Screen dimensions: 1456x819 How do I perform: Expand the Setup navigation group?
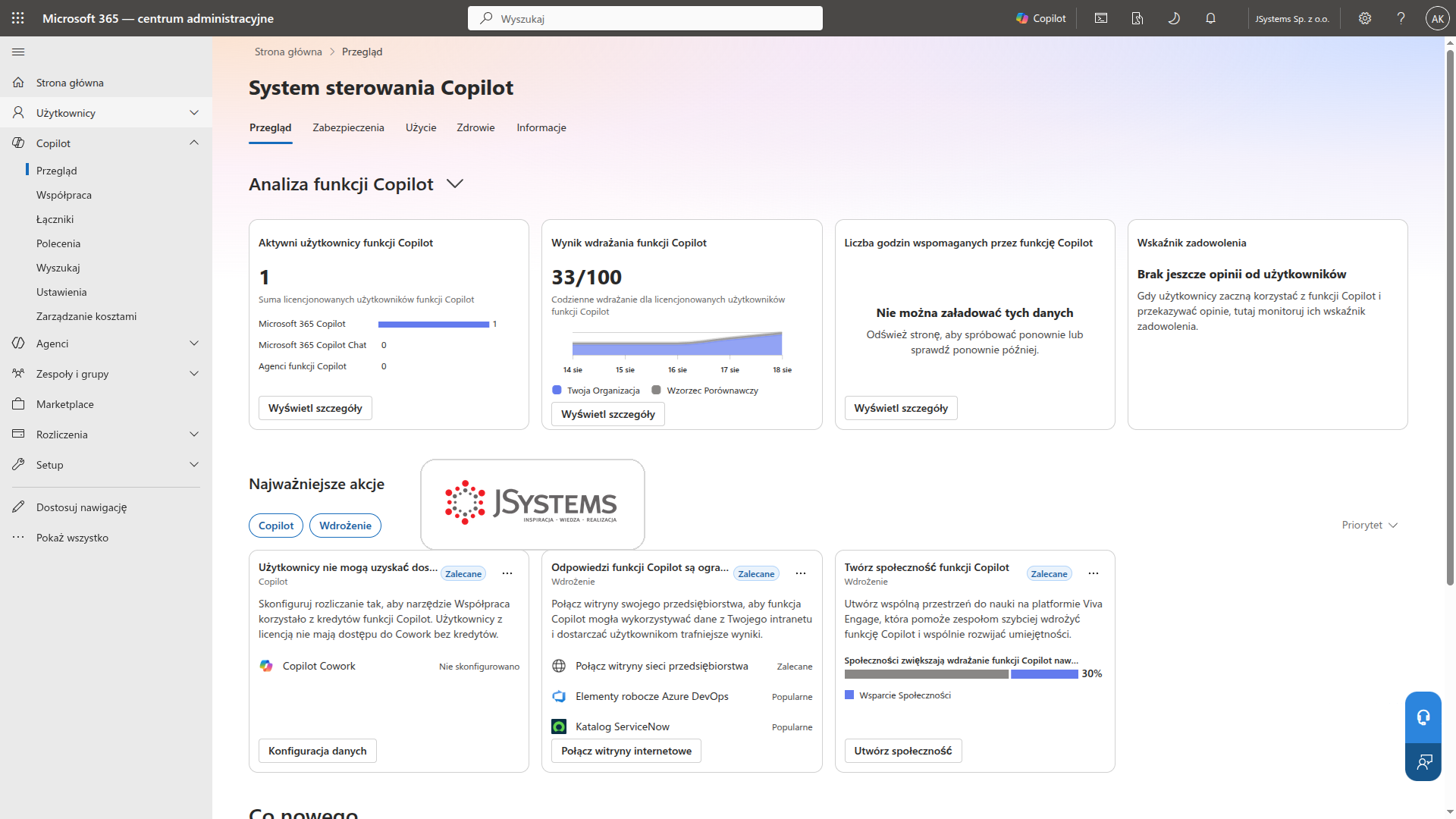[194, 464]
